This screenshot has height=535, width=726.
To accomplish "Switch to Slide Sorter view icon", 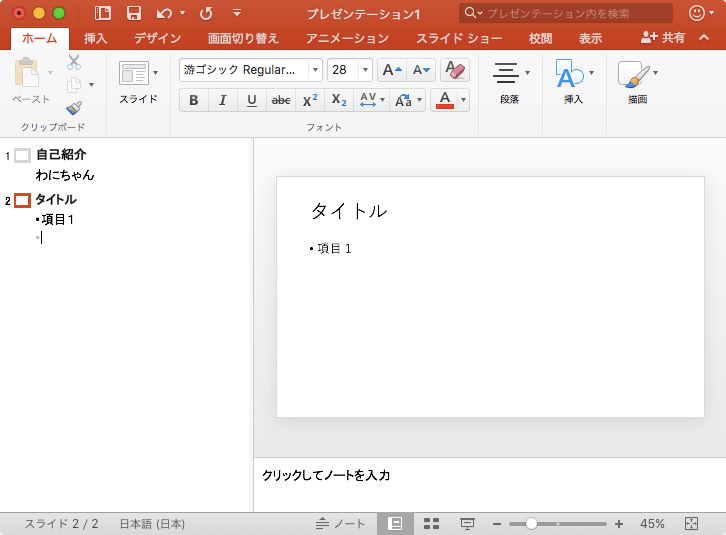I will 432,524.
